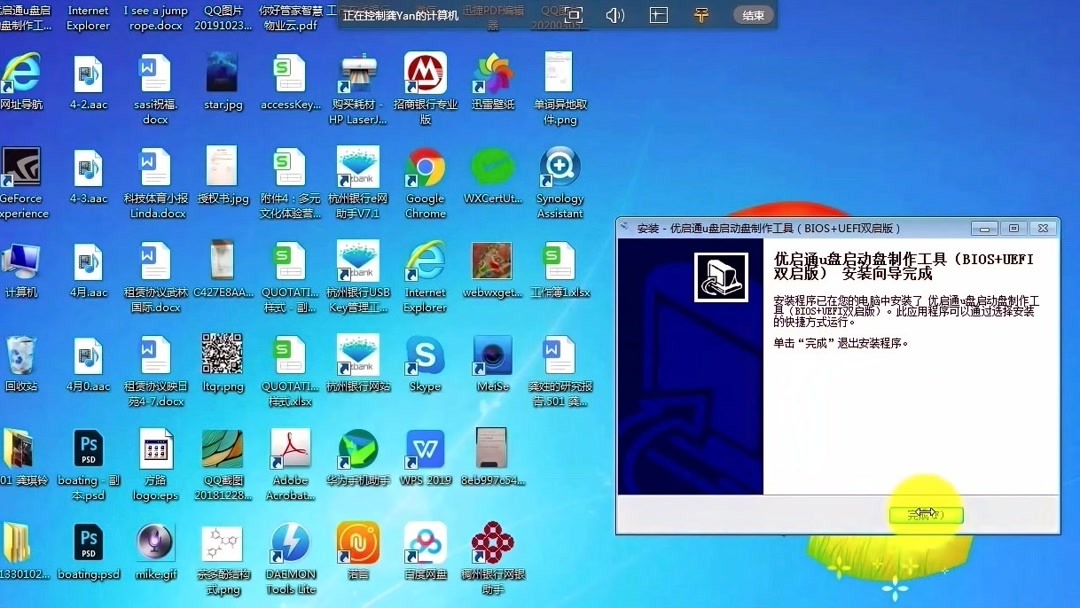The image size is (1080, 608).
Task: Click the 完成 button to finish installation
Action: (926, 513)
